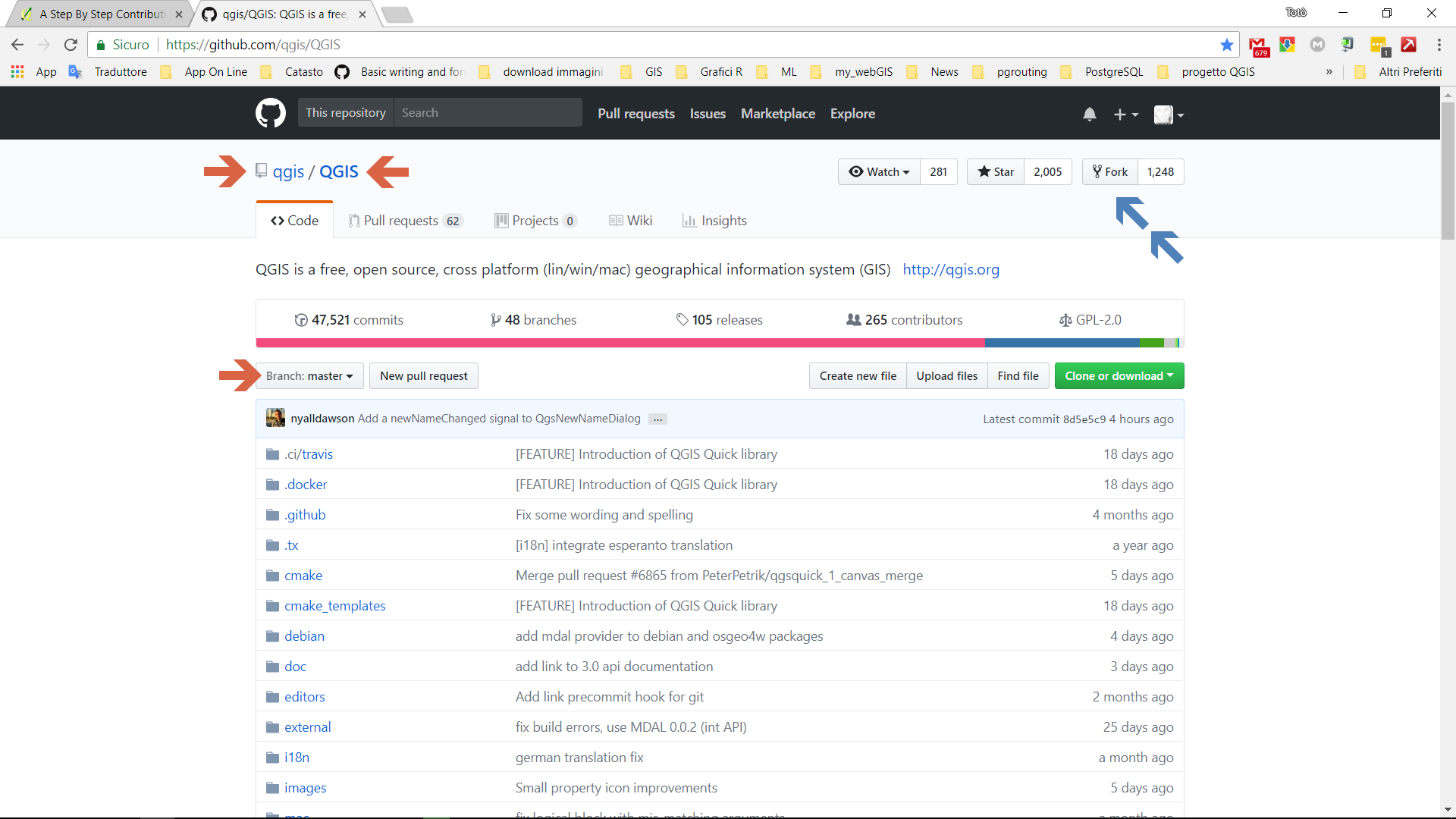
Task: Open the Branch: master dropdown
Action: tap(309, 376)
